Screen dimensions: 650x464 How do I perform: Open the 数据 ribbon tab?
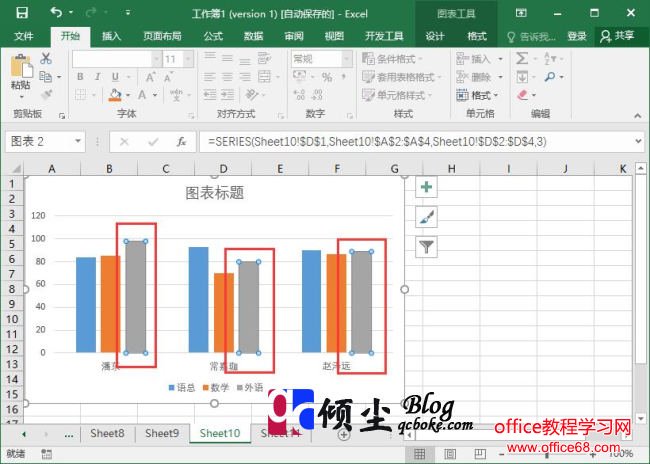(x=253, y=36)
